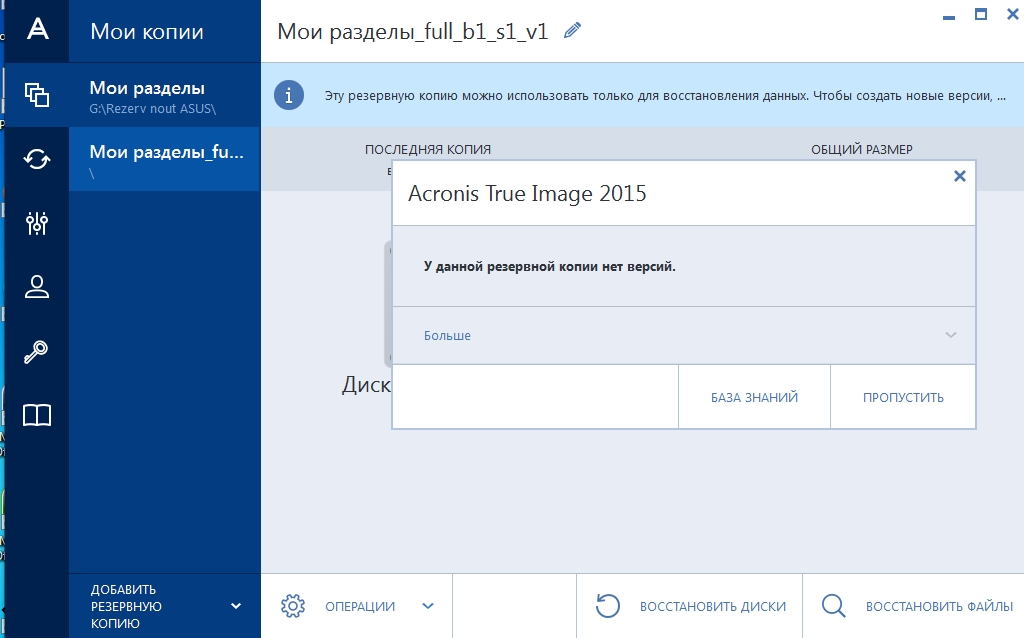
Task: Click the 'G:\Rezerv nout ASUS\' path text
Action: pyautogui.click(x=153, y=109)
